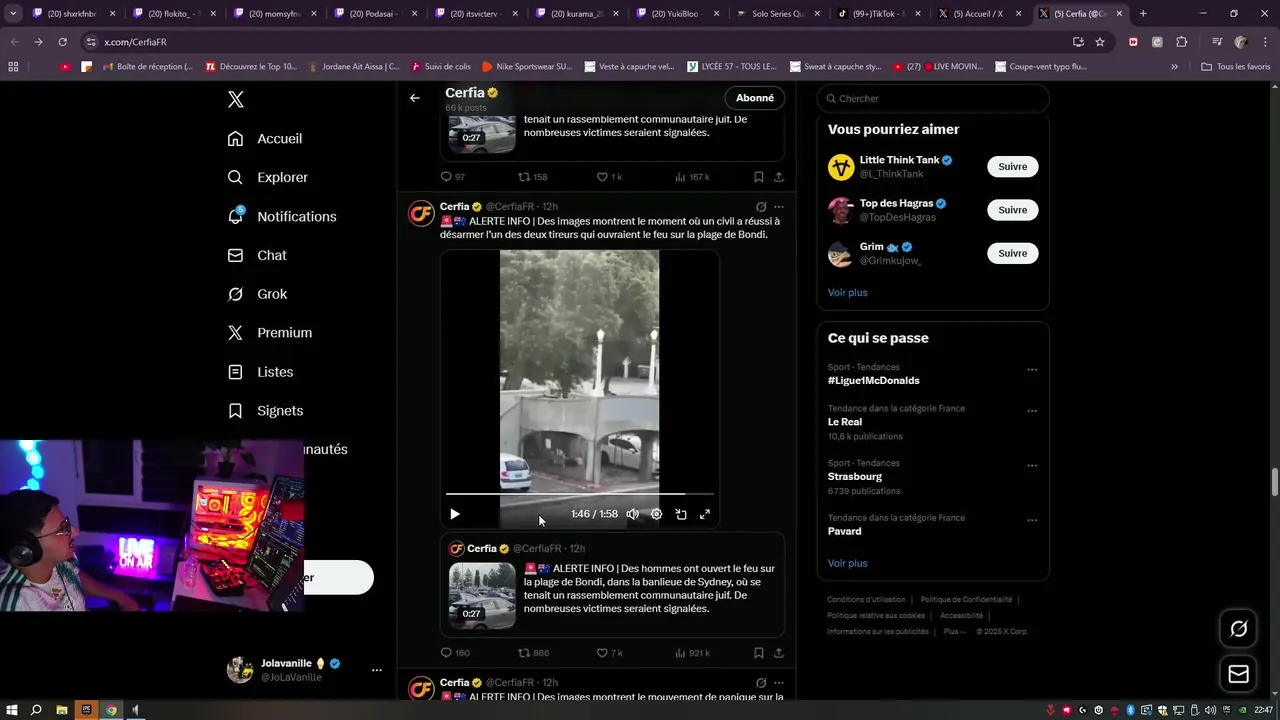Switch to the Solo Series browser tab

click(x=779, y=14)
